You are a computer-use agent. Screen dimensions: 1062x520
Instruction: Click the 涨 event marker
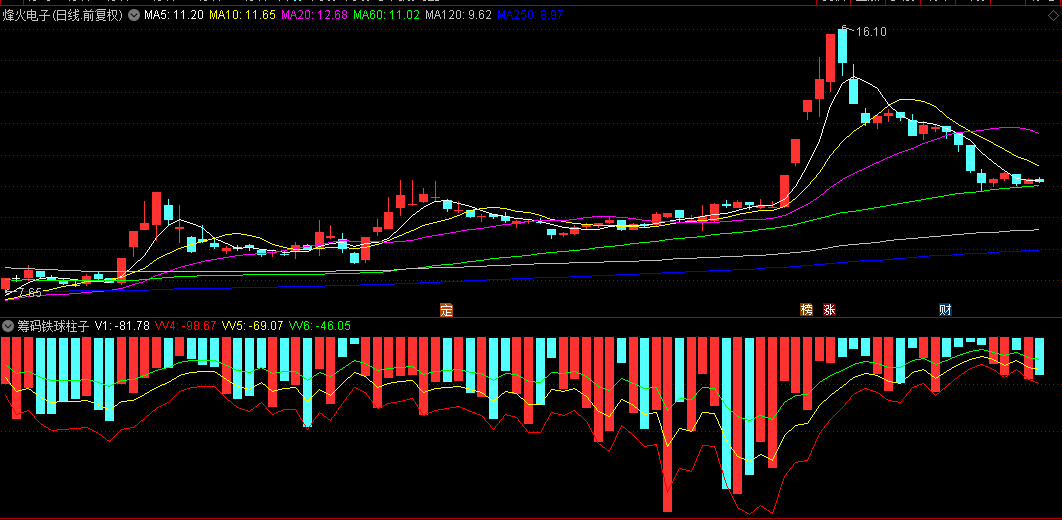coord(830,310)
